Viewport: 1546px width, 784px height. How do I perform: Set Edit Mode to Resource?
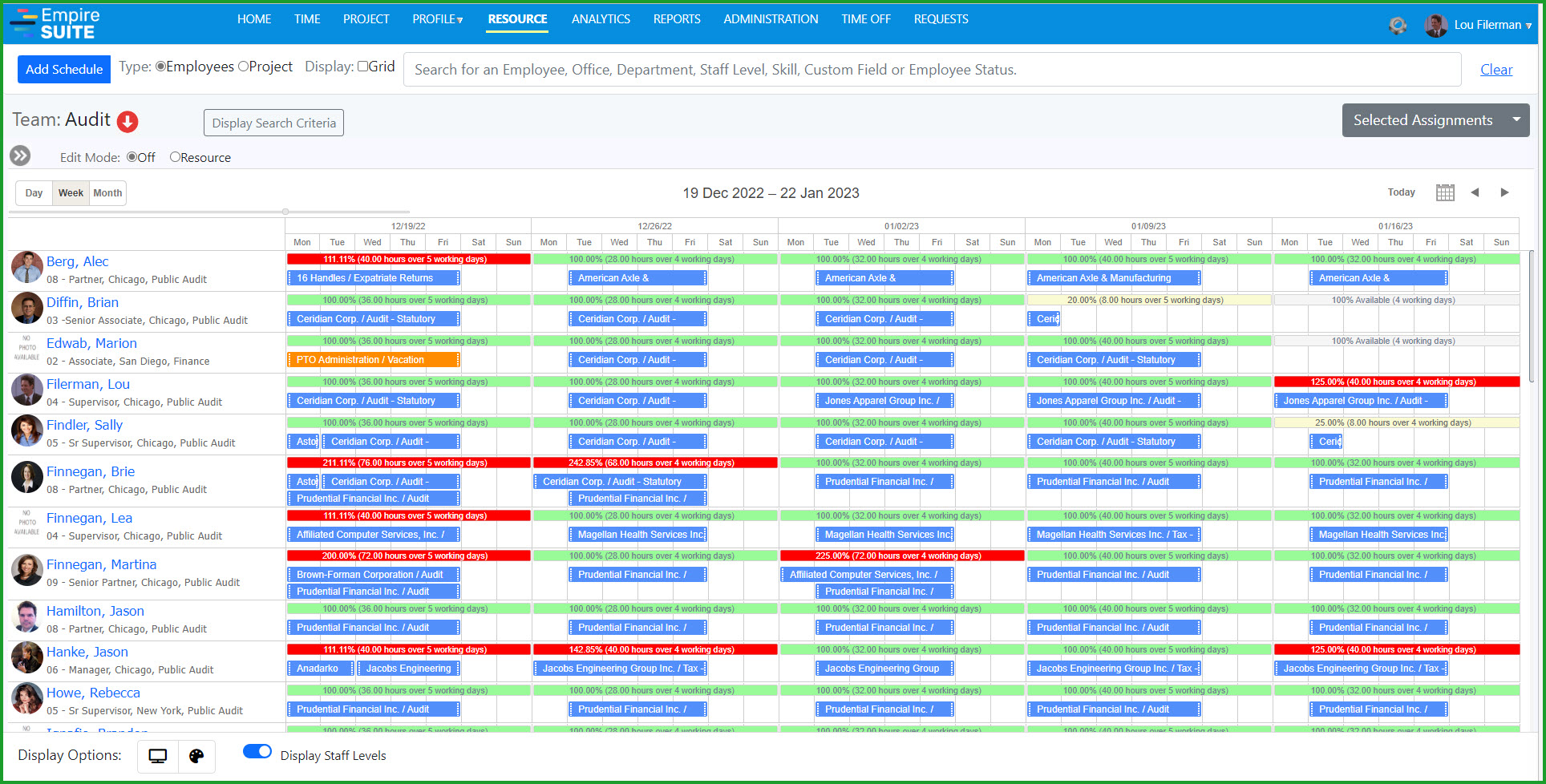175,157
